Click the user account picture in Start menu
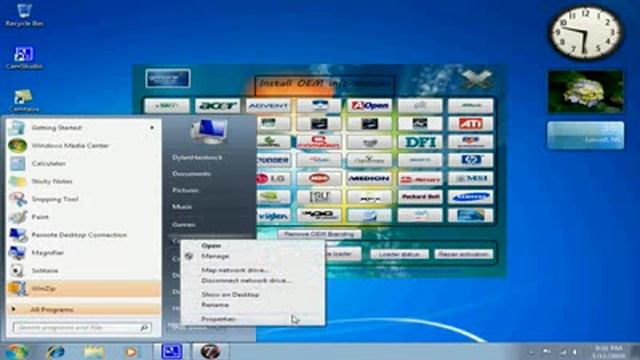This screenshot has height=360, width=640. click(x=209, y=131)
